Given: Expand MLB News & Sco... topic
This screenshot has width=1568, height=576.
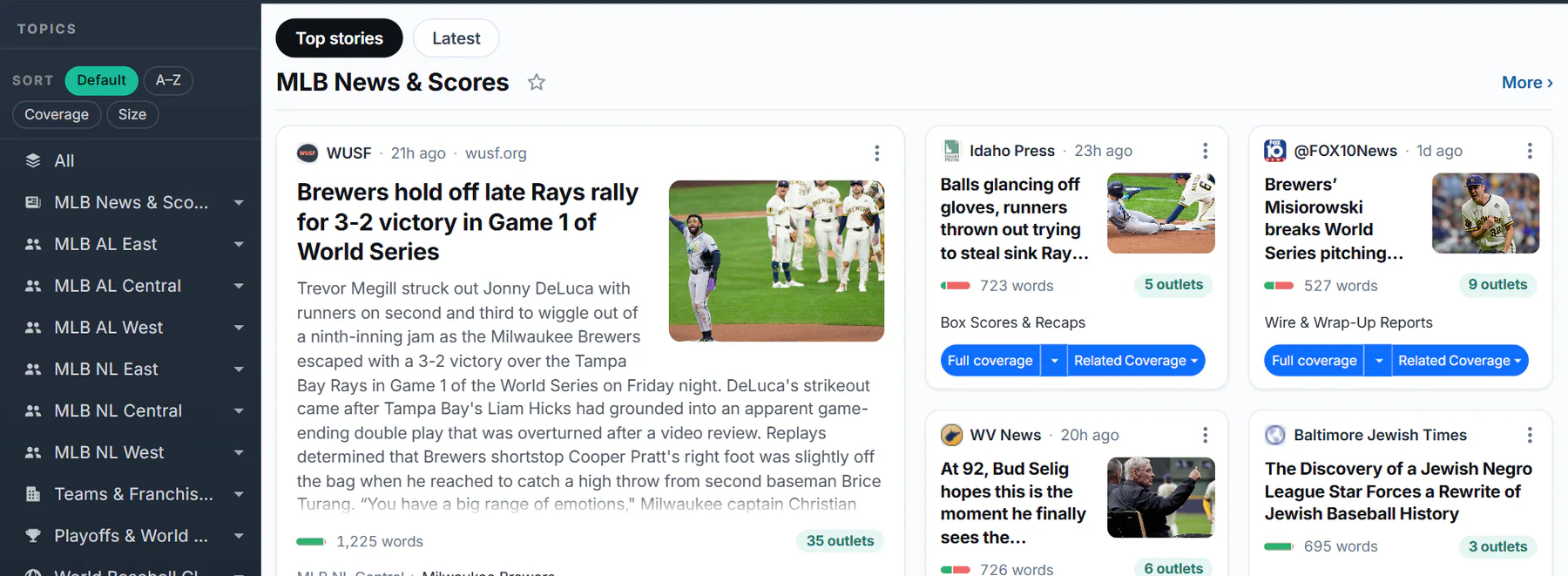Looking at the screenshot, I should tap(239, 202).
